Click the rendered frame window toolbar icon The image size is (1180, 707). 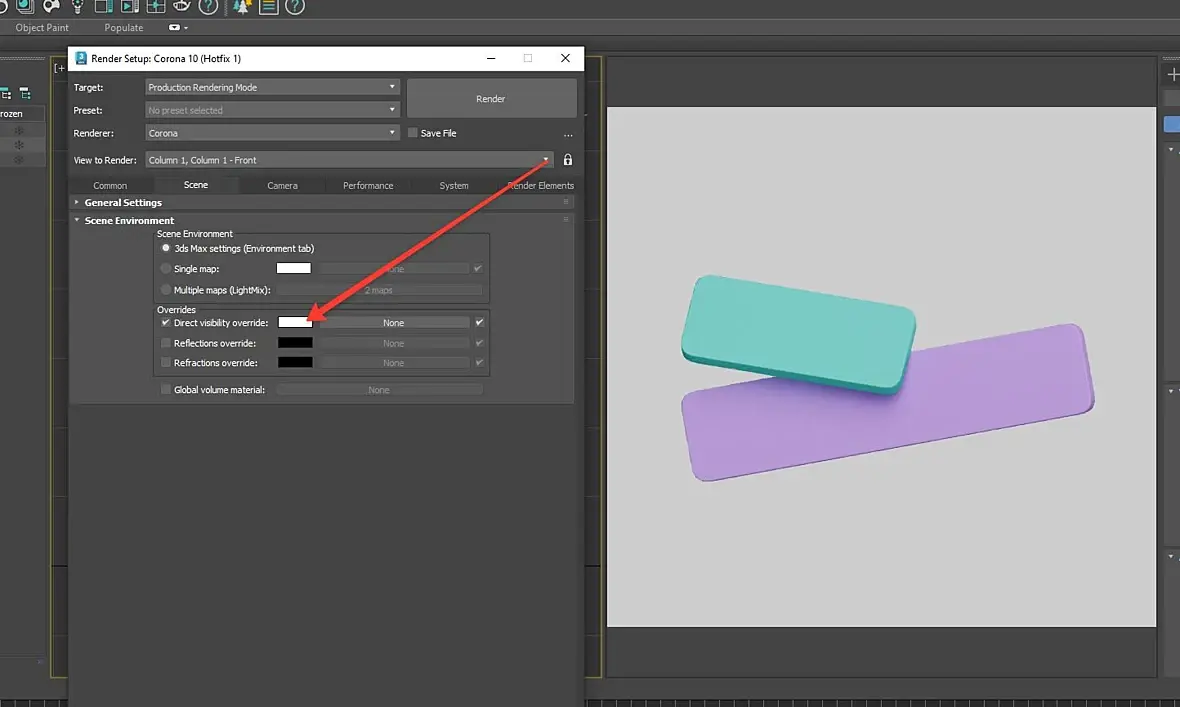(130, 6)
